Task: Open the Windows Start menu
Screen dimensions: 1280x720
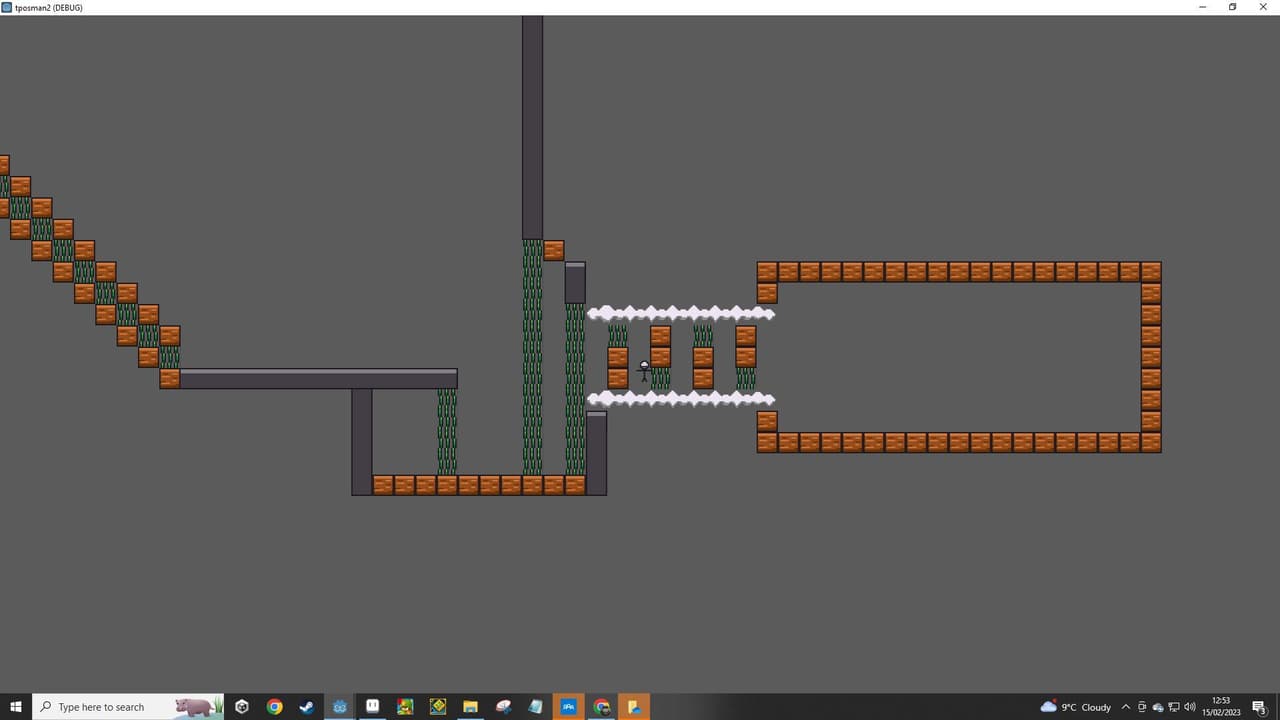Action: coord(16,707)
